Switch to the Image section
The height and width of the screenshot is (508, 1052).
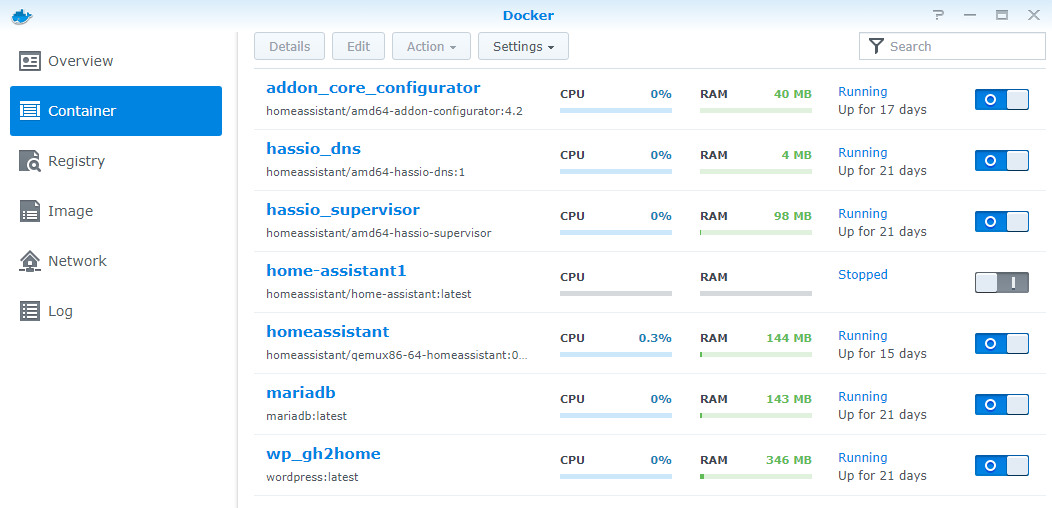pos(116,211)
